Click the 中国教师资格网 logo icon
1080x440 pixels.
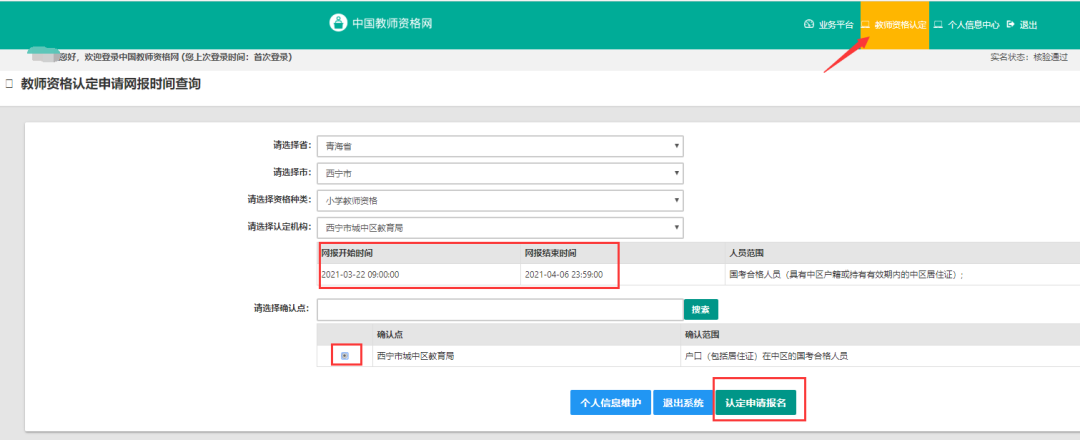pos(338,23)
